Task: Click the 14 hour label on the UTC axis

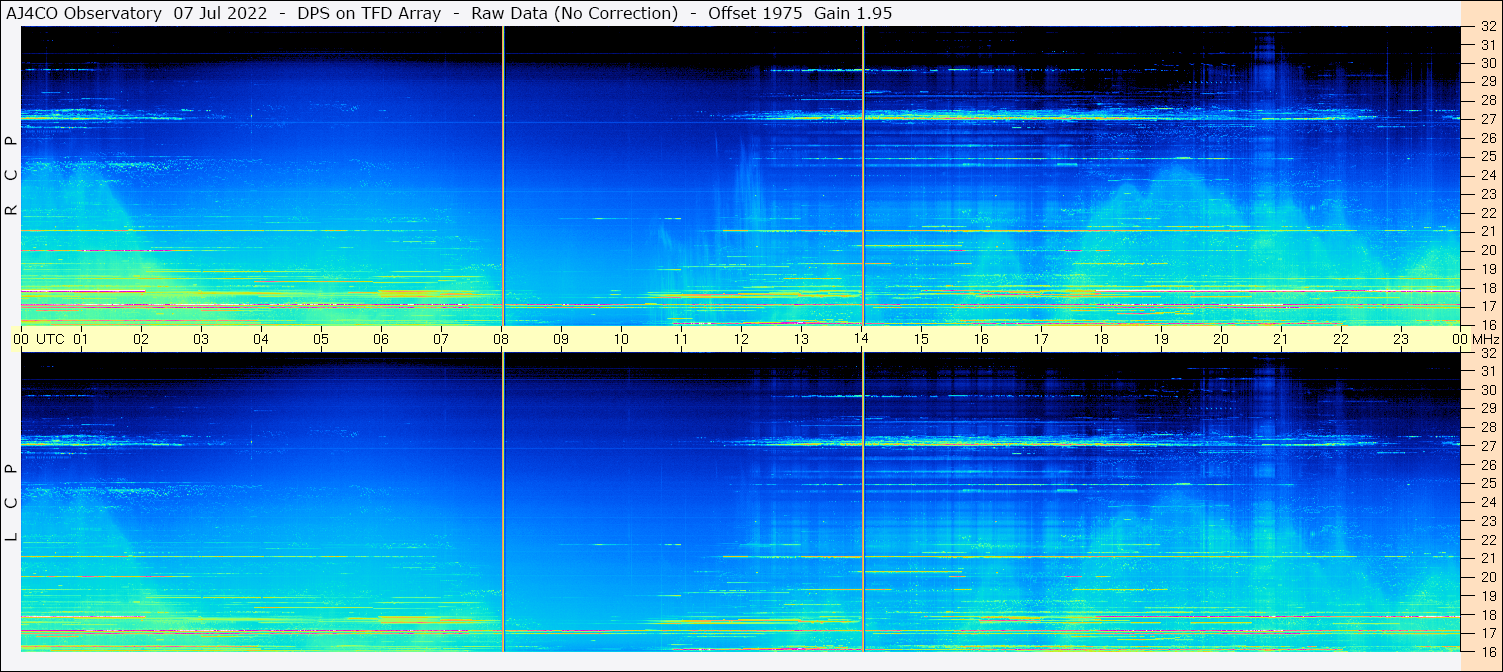Action: (861, 339)
